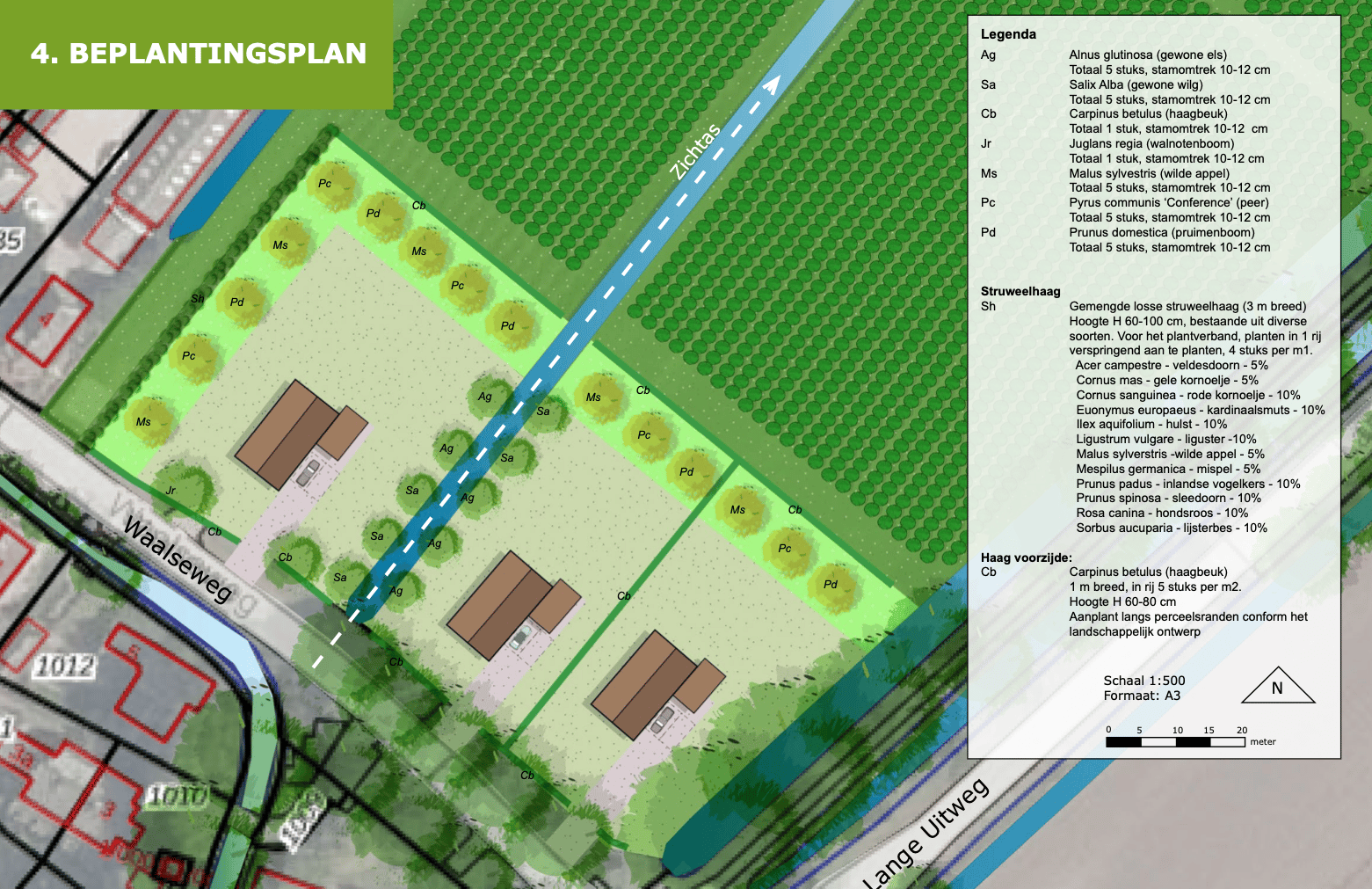Pick the Ms abbreviation in the legend

pos(989,173)
